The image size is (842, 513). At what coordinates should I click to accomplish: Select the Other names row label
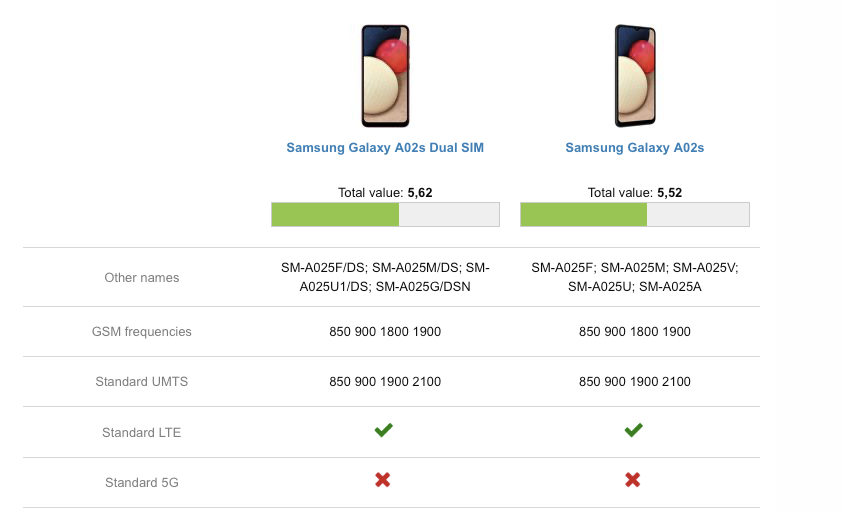[142, 278]
